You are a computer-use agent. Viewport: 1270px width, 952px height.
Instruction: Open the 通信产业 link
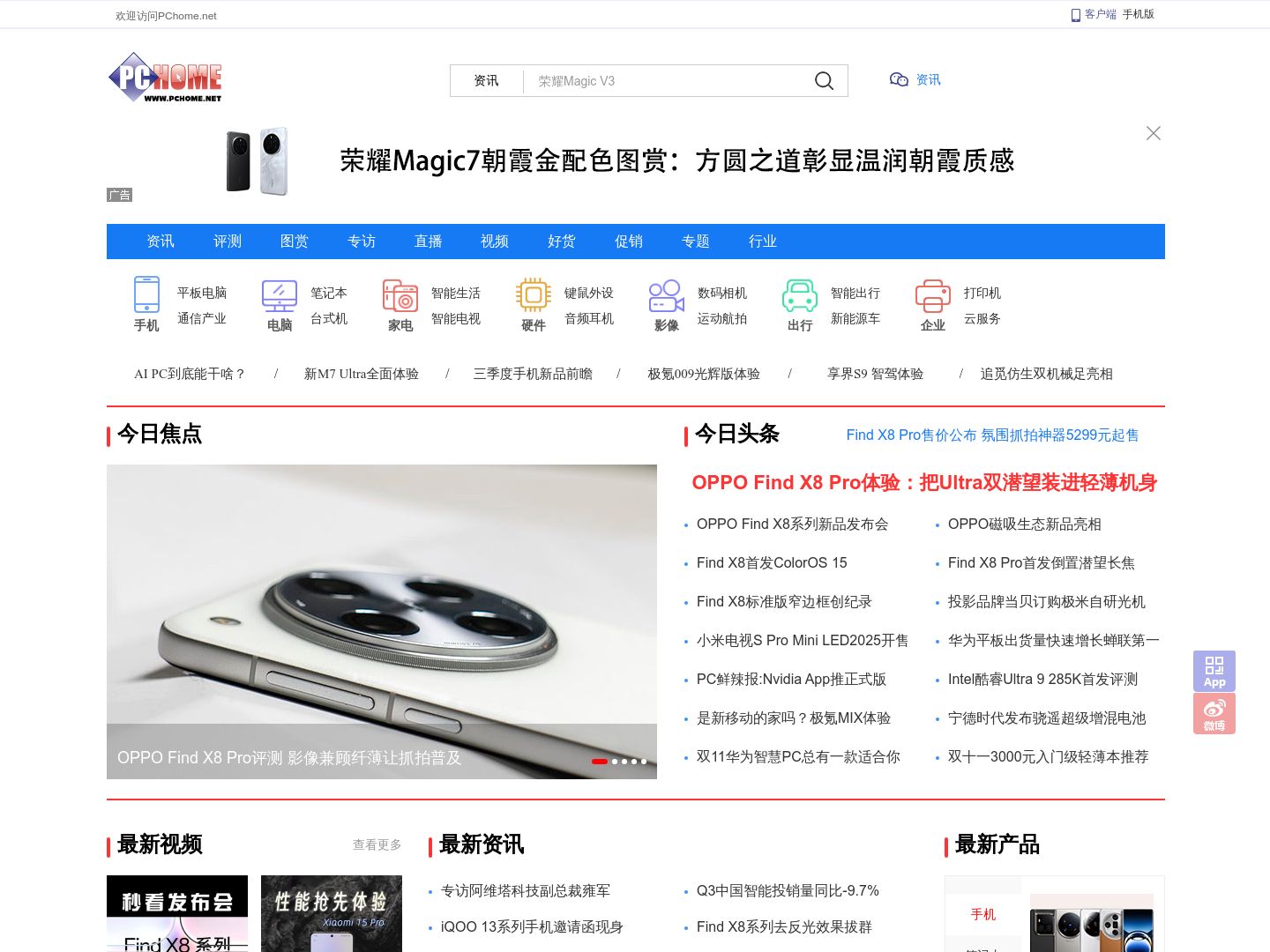[x=202, y=318]
